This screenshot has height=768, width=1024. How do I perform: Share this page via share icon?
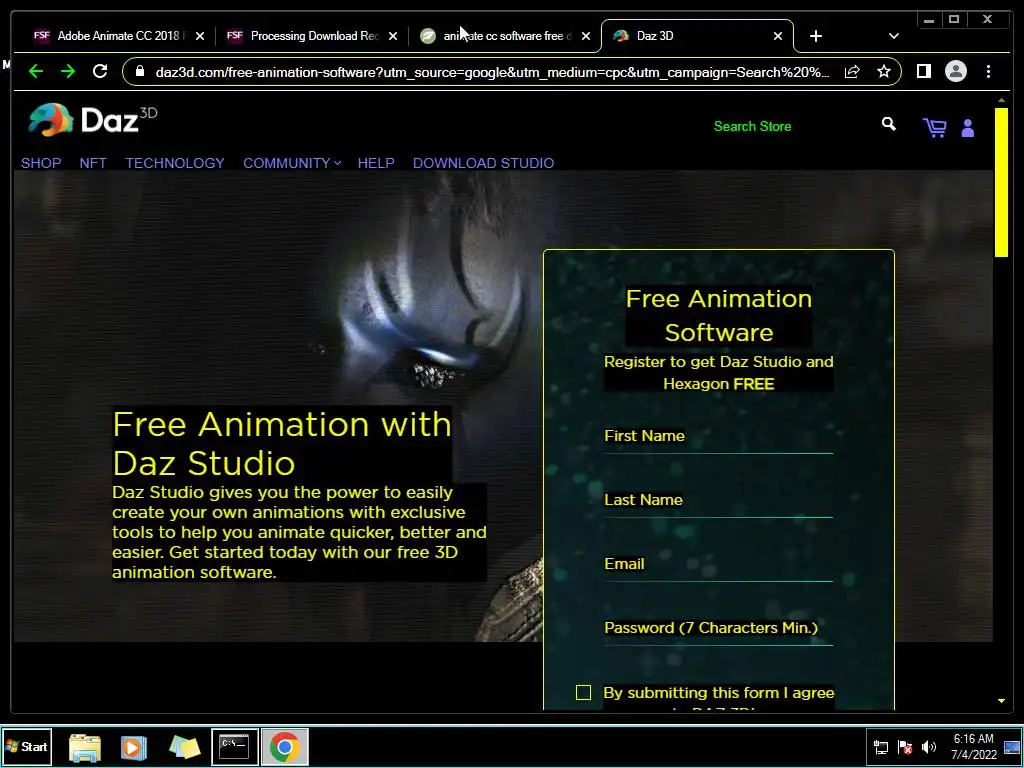[x=852, y=71]
